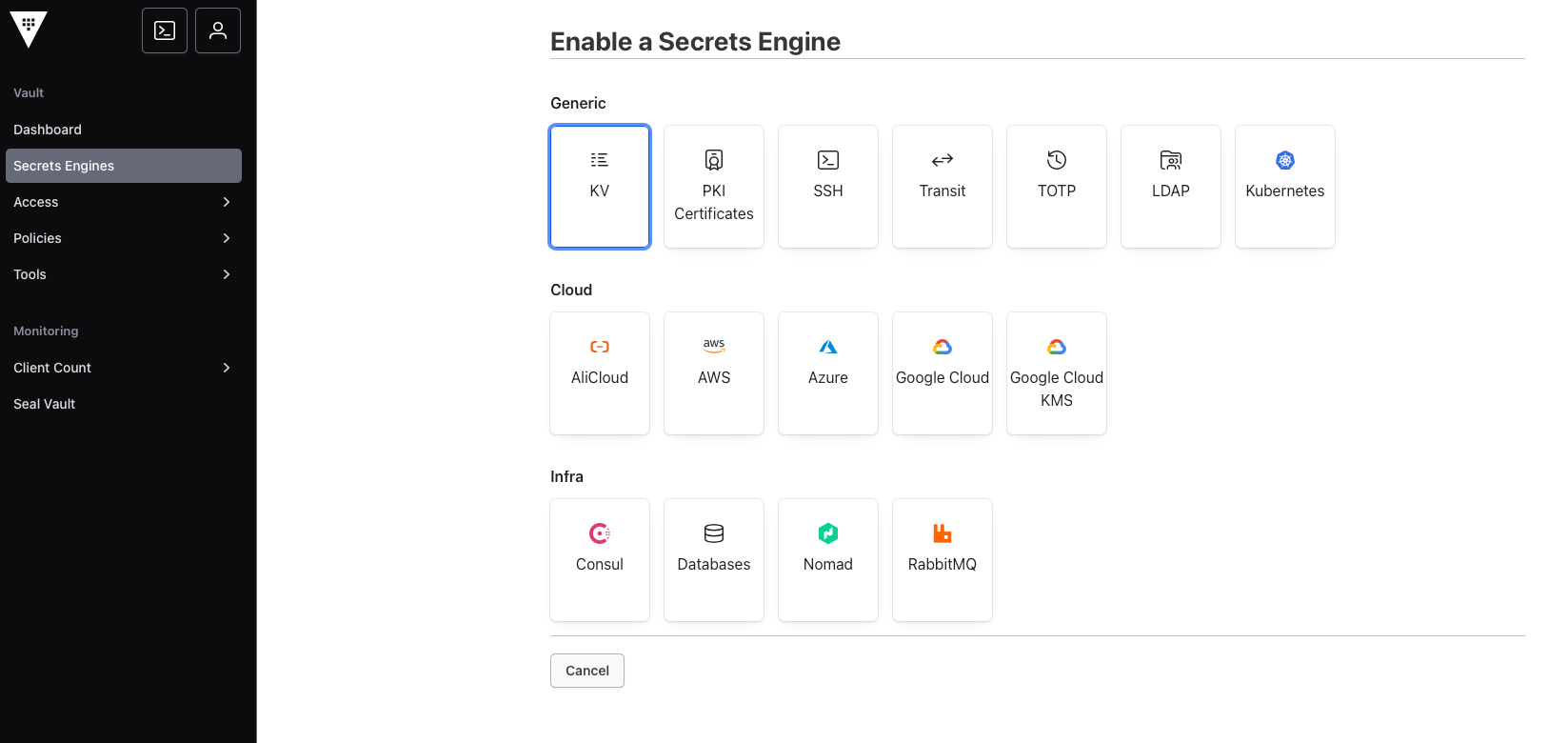The image size is (1568, 743).
Task: Choose the AWS engine card
Action: pyautogui.click(x=714, y=373)
